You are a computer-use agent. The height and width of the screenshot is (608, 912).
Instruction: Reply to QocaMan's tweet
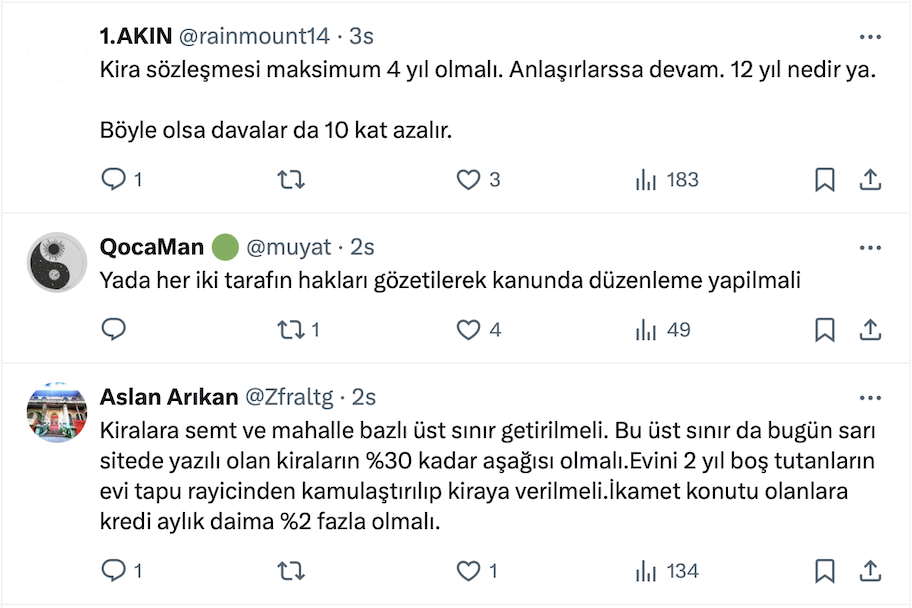pyautogui.click(x=115, y=329)
